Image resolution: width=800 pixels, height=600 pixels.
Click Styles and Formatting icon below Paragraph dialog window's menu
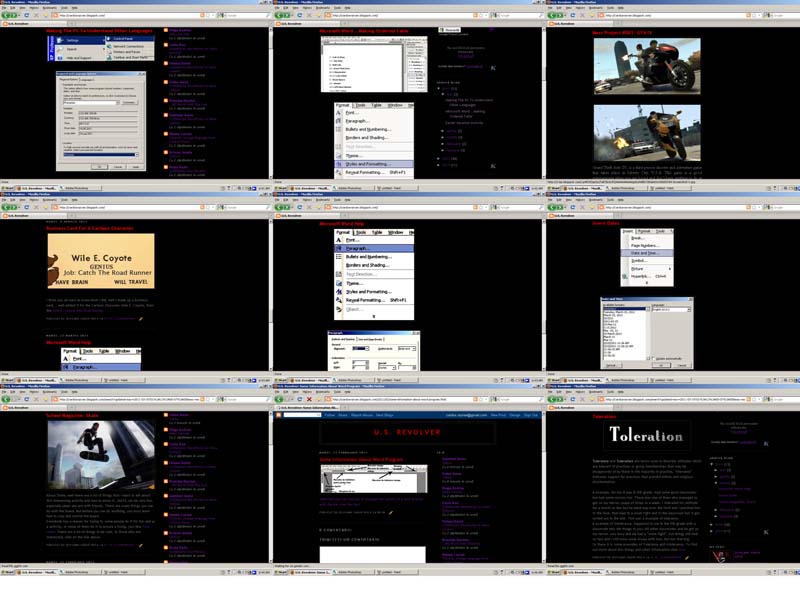pos(338,292)
